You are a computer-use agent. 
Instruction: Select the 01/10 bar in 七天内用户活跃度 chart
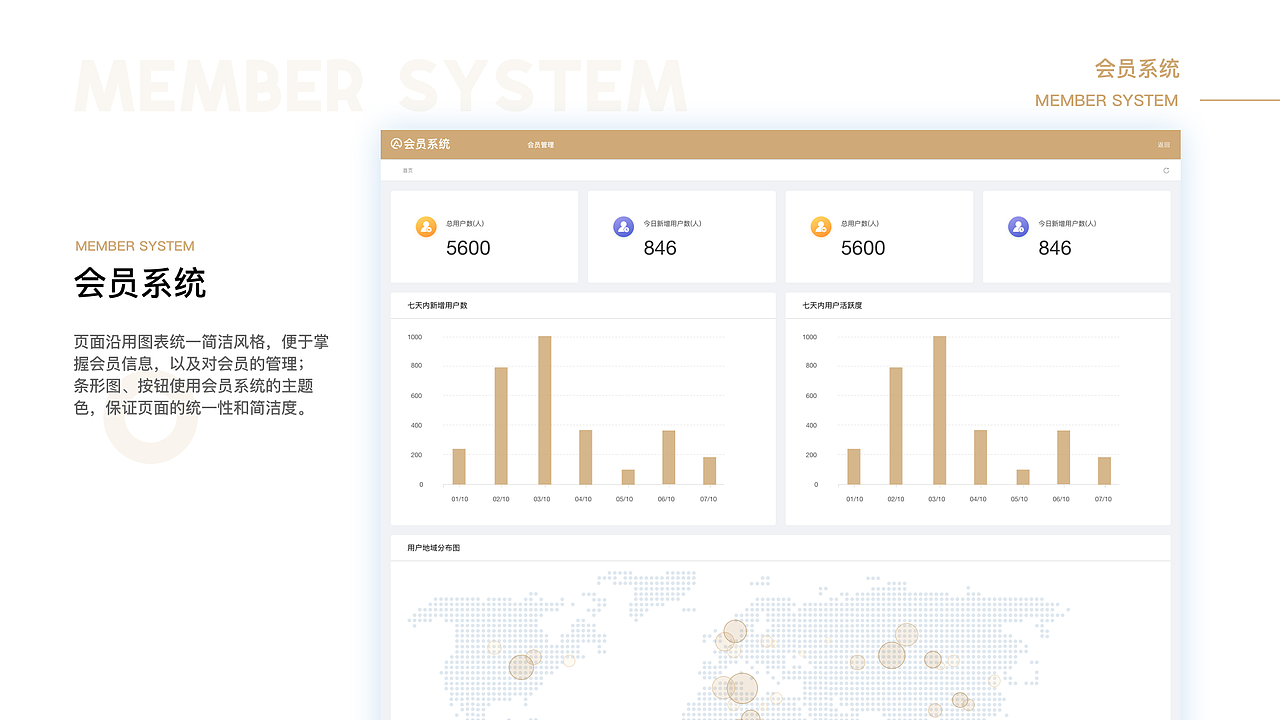(854, 467)
